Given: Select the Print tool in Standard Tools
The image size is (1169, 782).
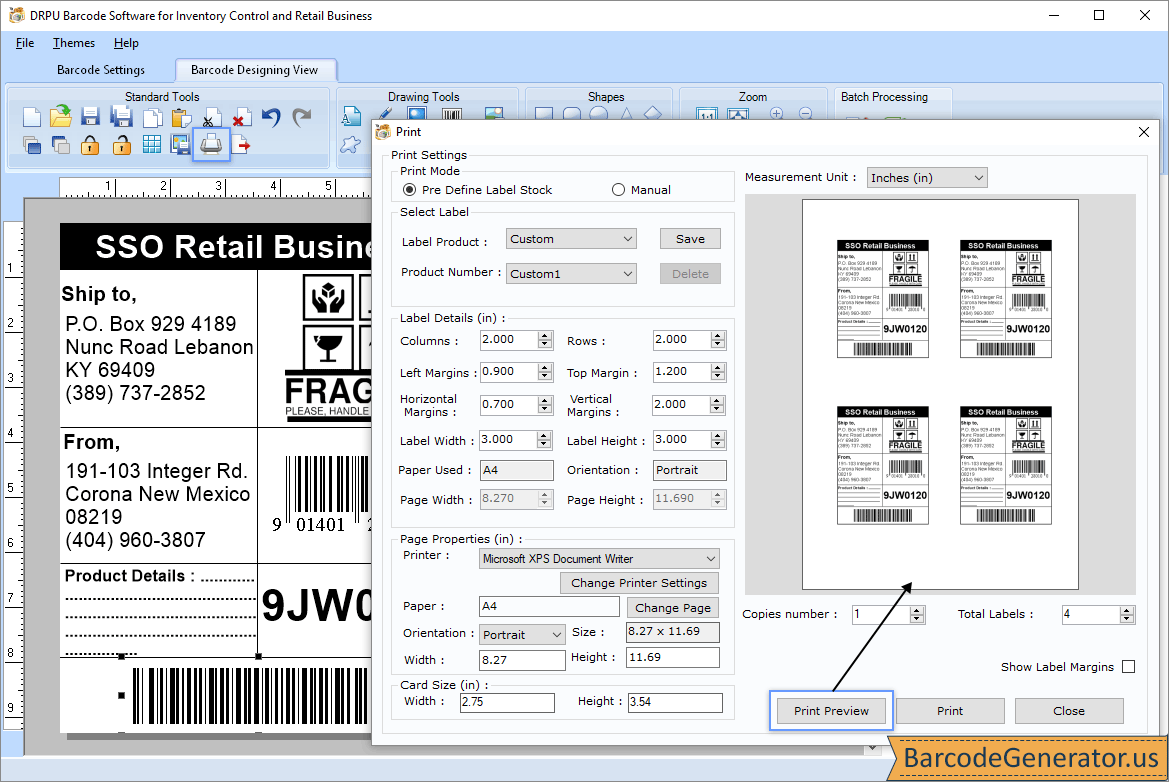Looking at the screenshot, I should [210, 144].
